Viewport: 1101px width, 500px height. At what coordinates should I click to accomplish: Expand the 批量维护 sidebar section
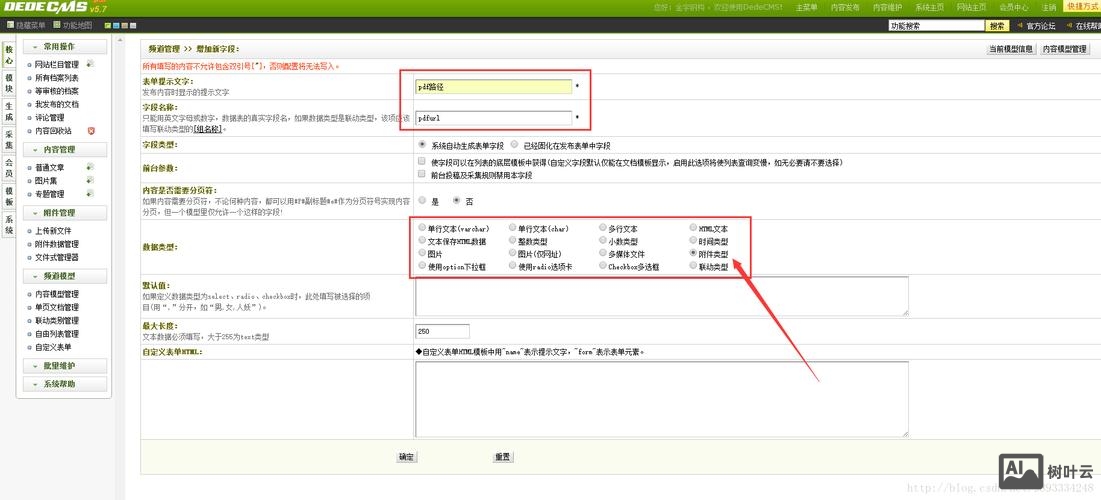(36, 366)
